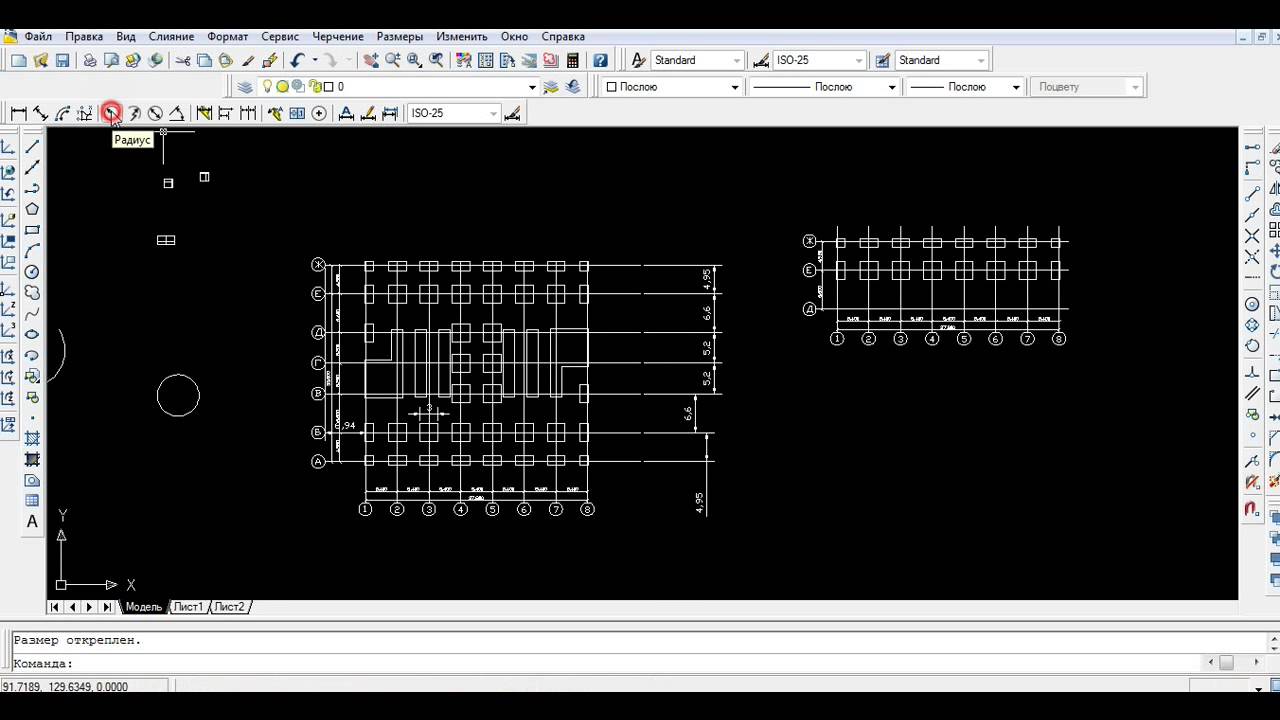The width and height of the screenshot is (1280, 720).
Task: Open the Справка menu
Action: pyautogui.click(x=564, y=36)
